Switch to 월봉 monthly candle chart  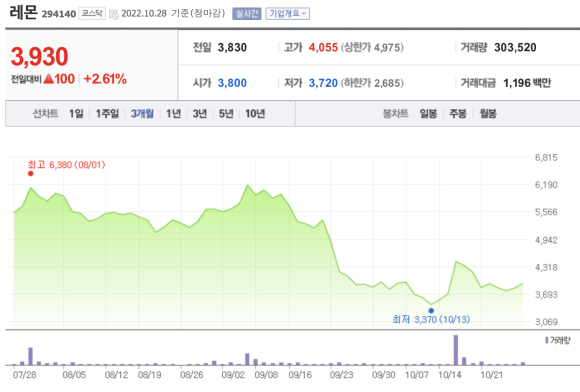click(488, 114)
